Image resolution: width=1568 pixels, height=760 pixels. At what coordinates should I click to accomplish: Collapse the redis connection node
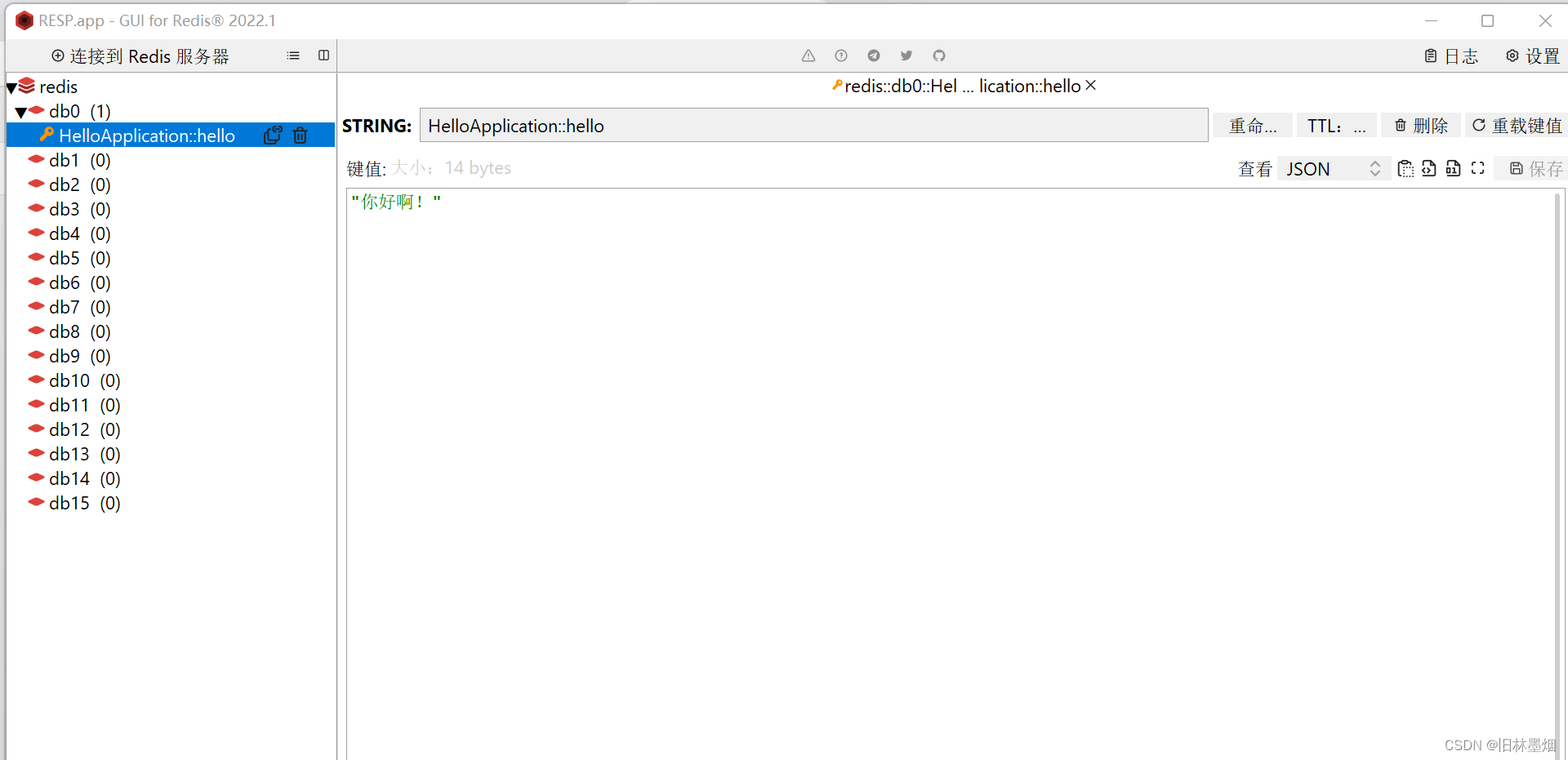tap(11, 87)
